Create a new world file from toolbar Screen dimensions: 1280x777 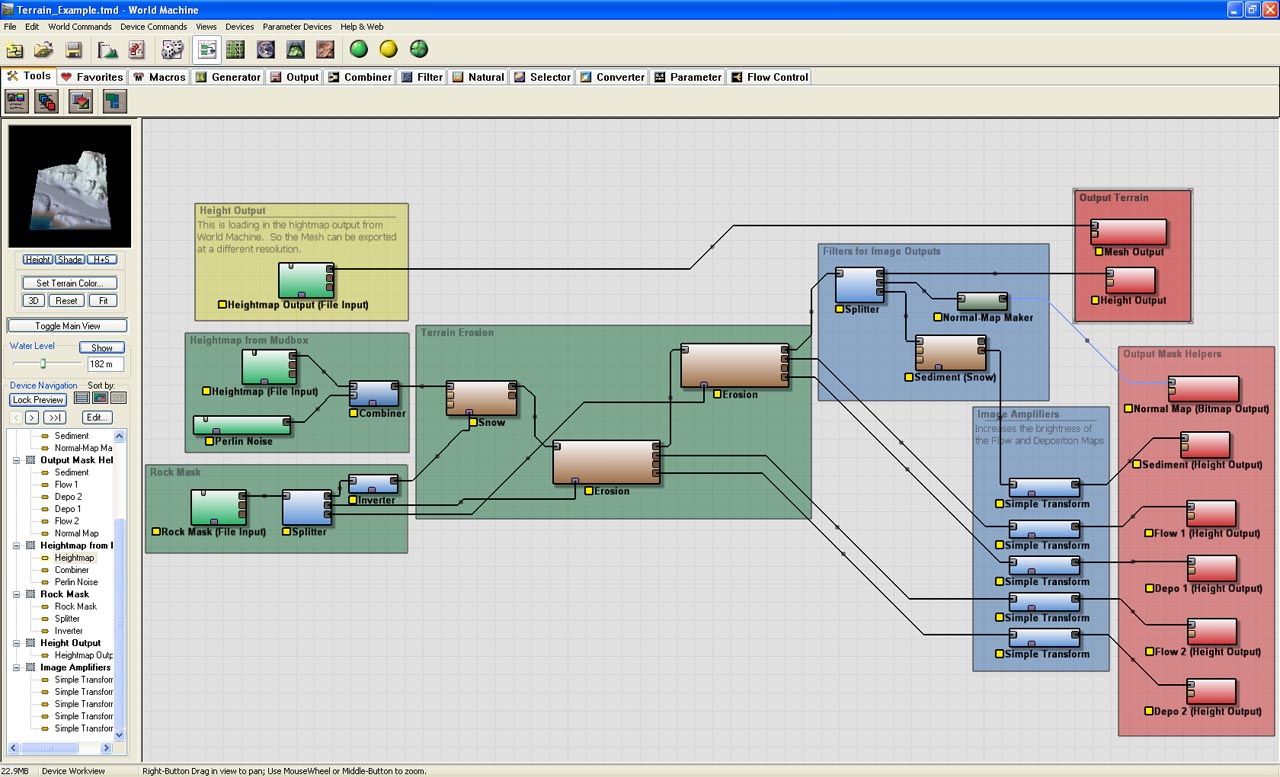(15, 49)
